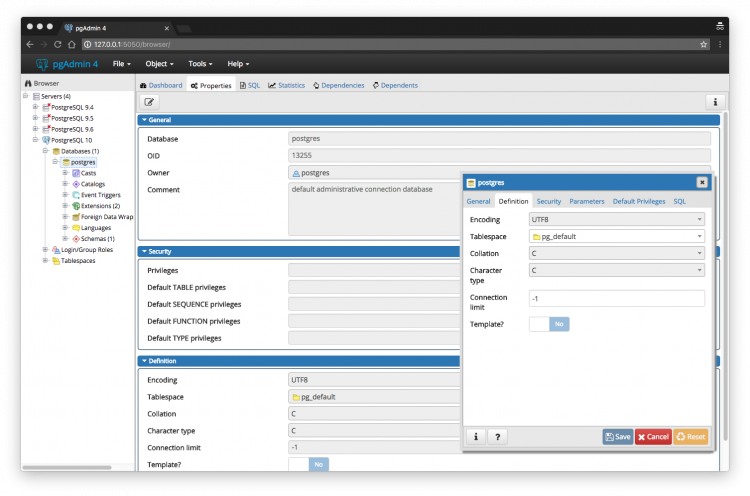Click the browser reload icon

click(x=57, y=44)
